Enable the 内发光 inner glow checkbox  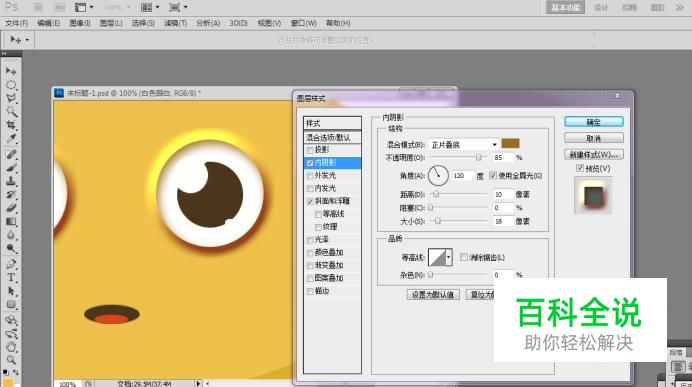(310, 189)
